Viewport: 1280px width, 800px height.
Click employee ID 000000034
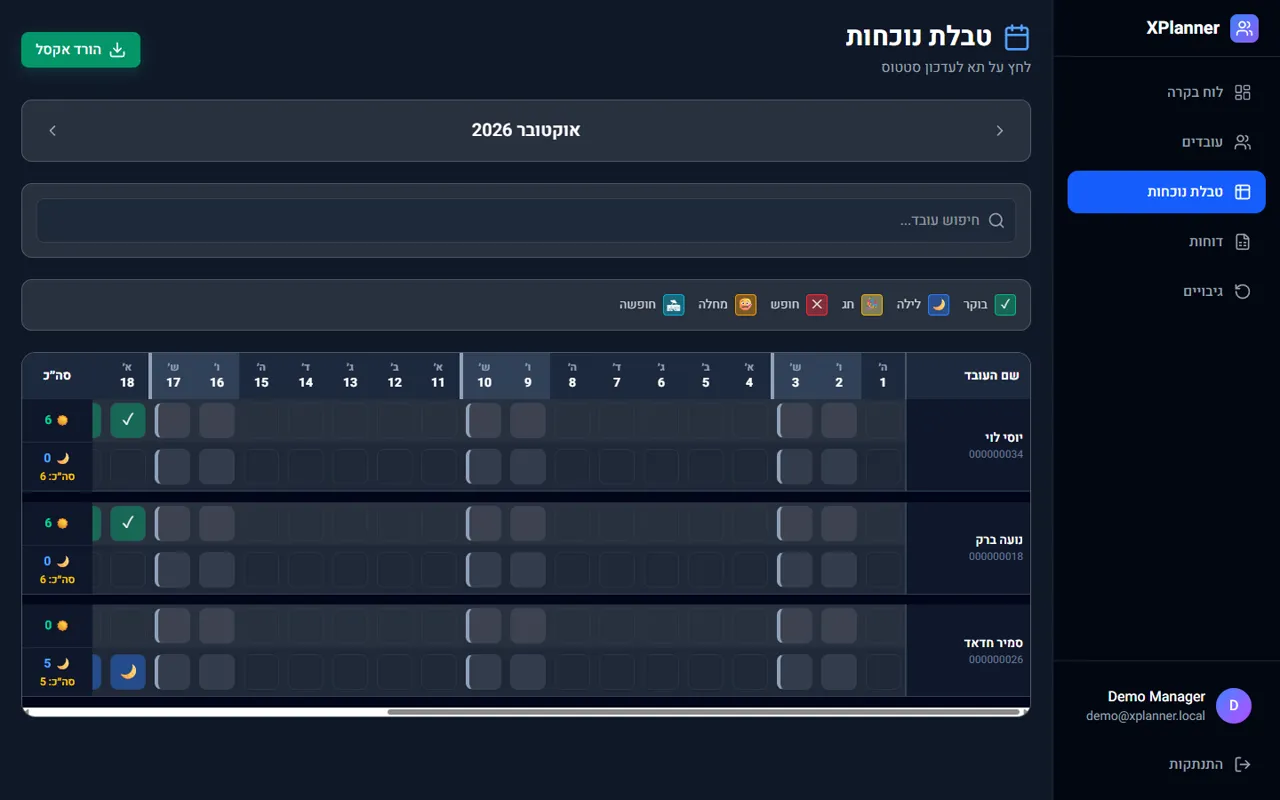click(996, 454)
